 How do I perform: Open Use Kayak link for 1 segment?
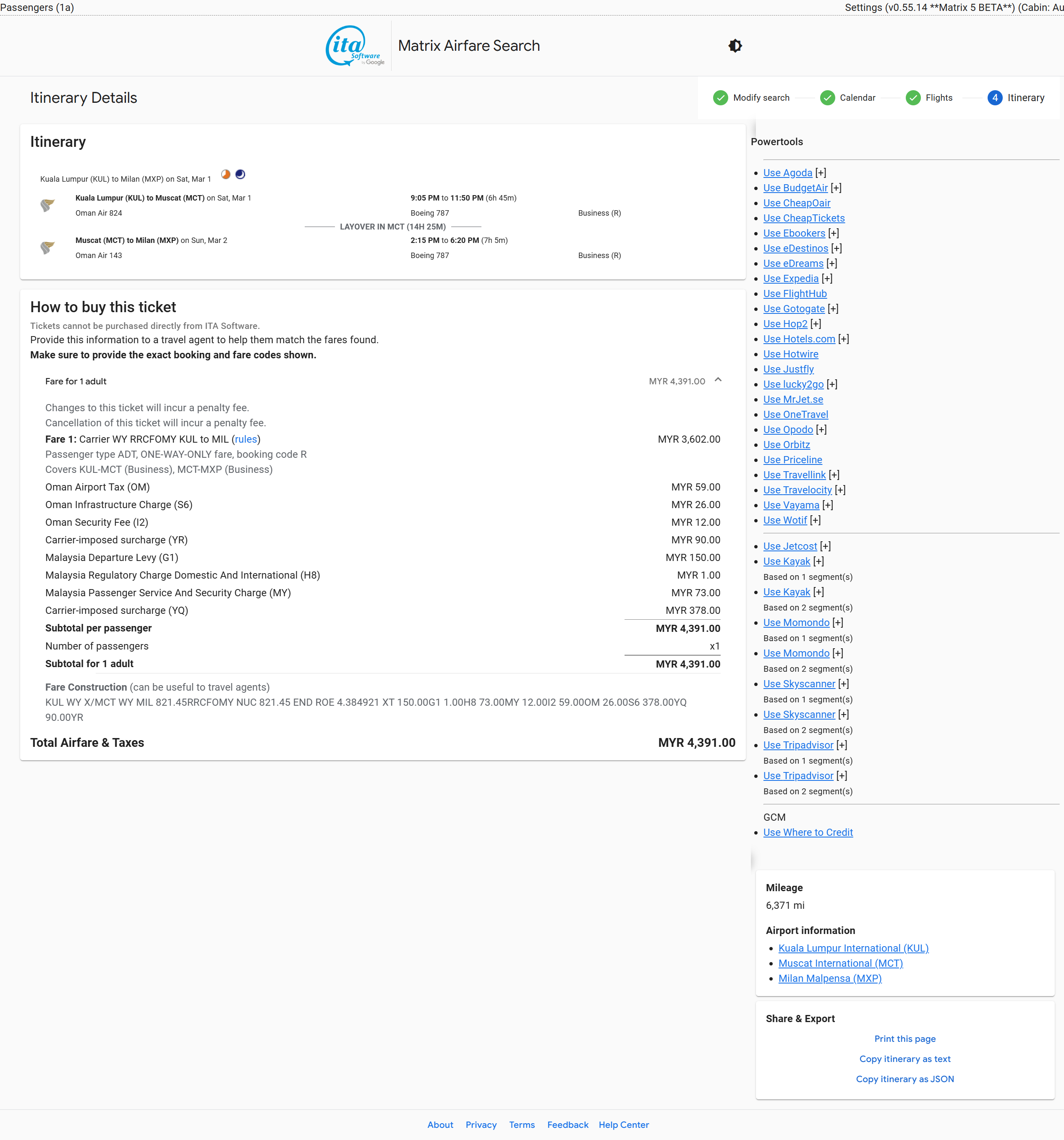787,561
